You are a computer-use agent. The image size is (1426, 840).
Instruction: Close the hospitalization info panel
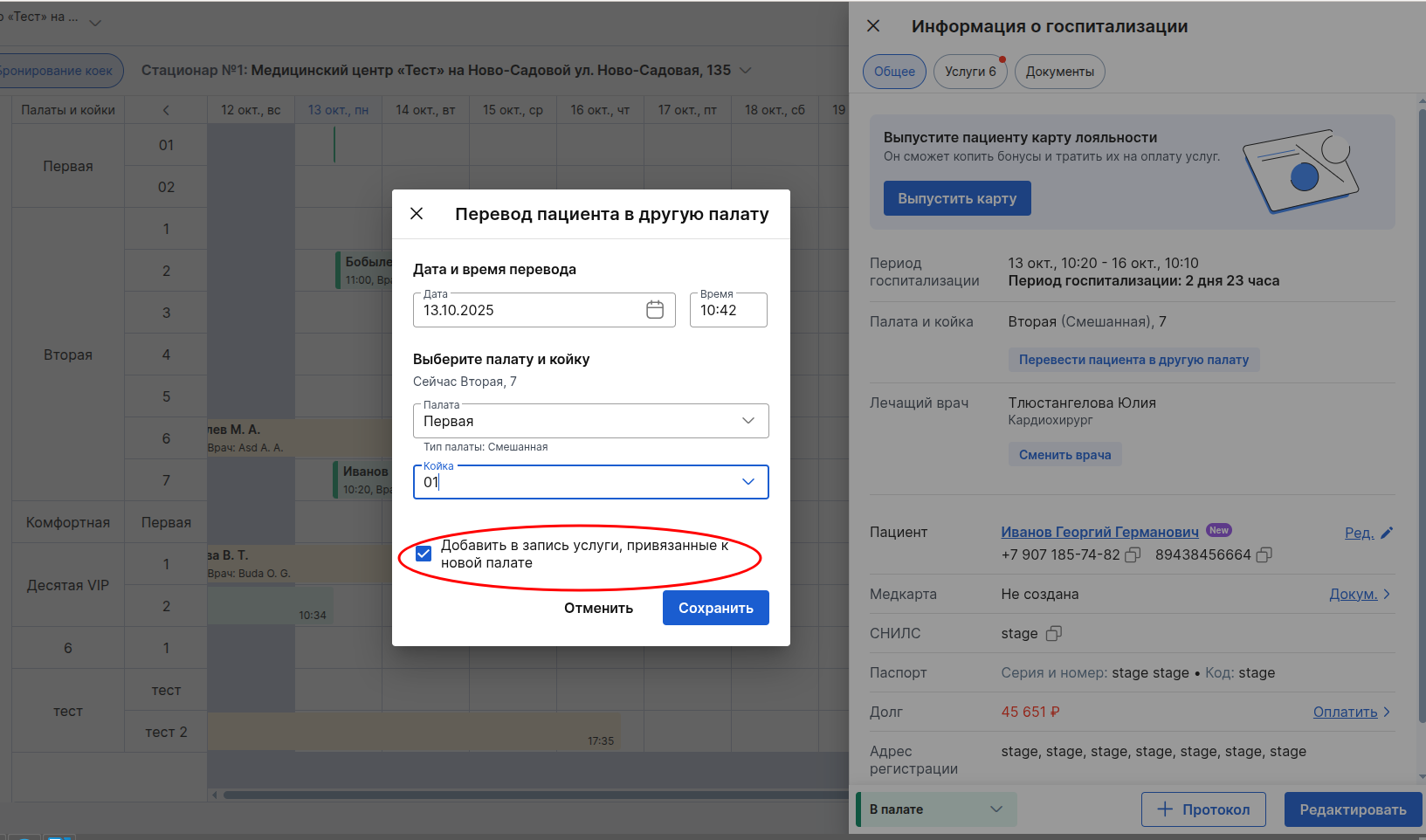tap(873, 26)
